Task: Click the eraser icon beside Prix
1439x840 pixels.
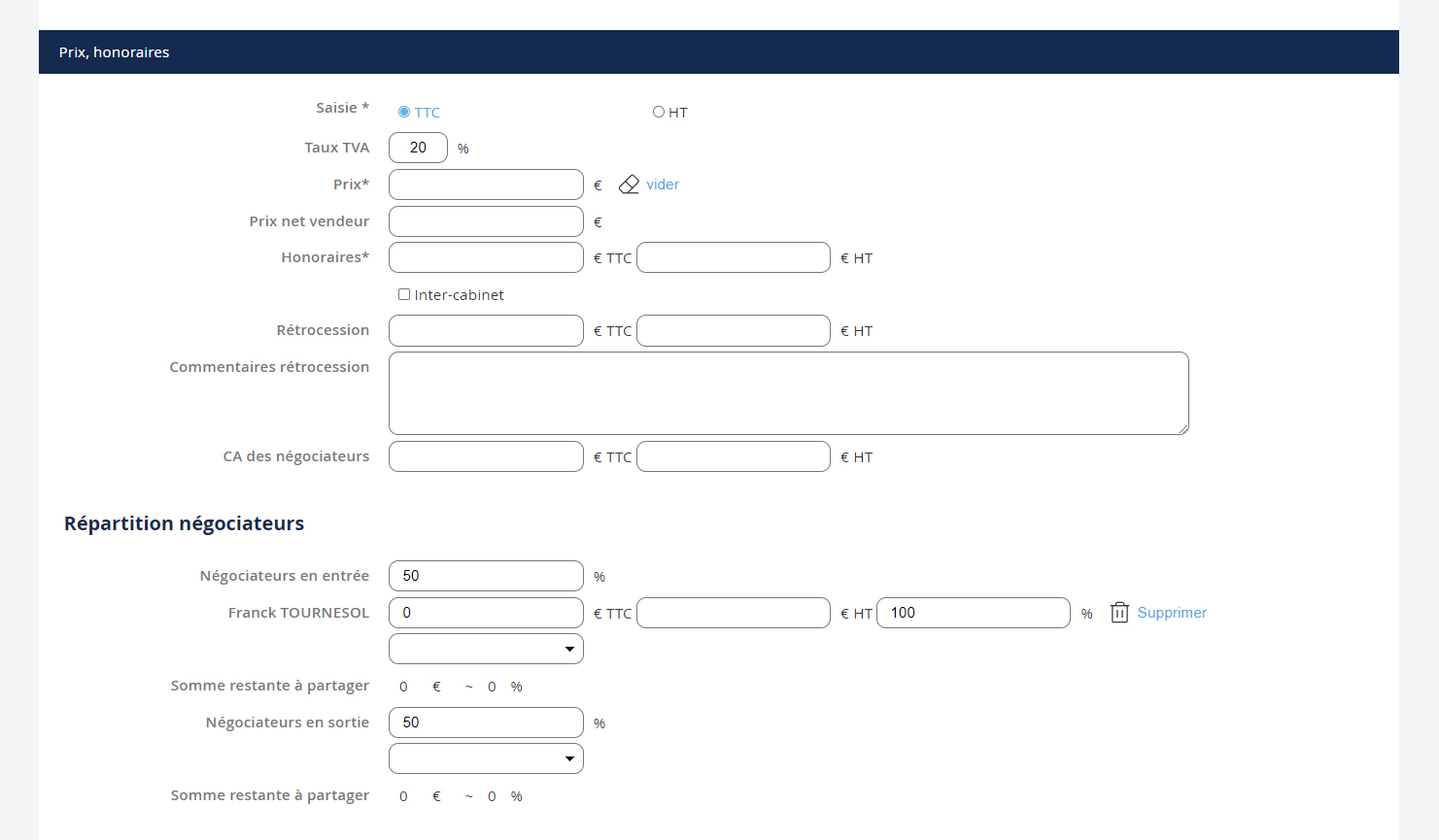Action: (629, 185)
